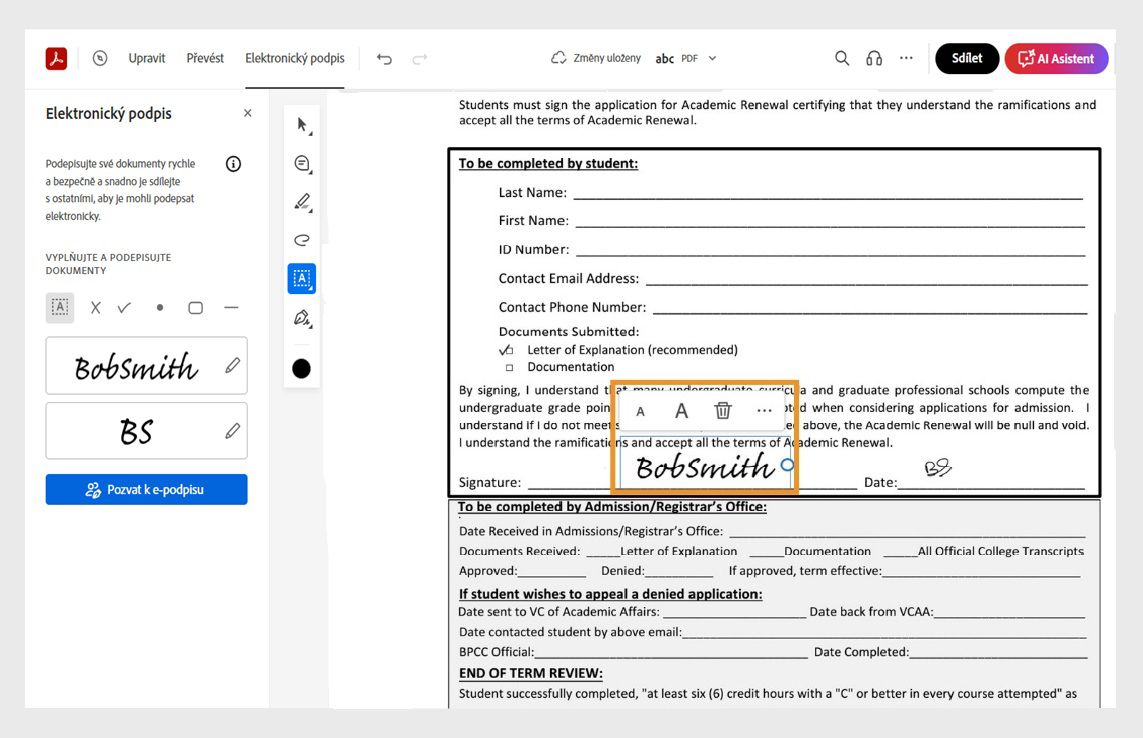1143x738 pixels.
Task: Open more options for the placed signature
Action: click(x=764, y=411)
